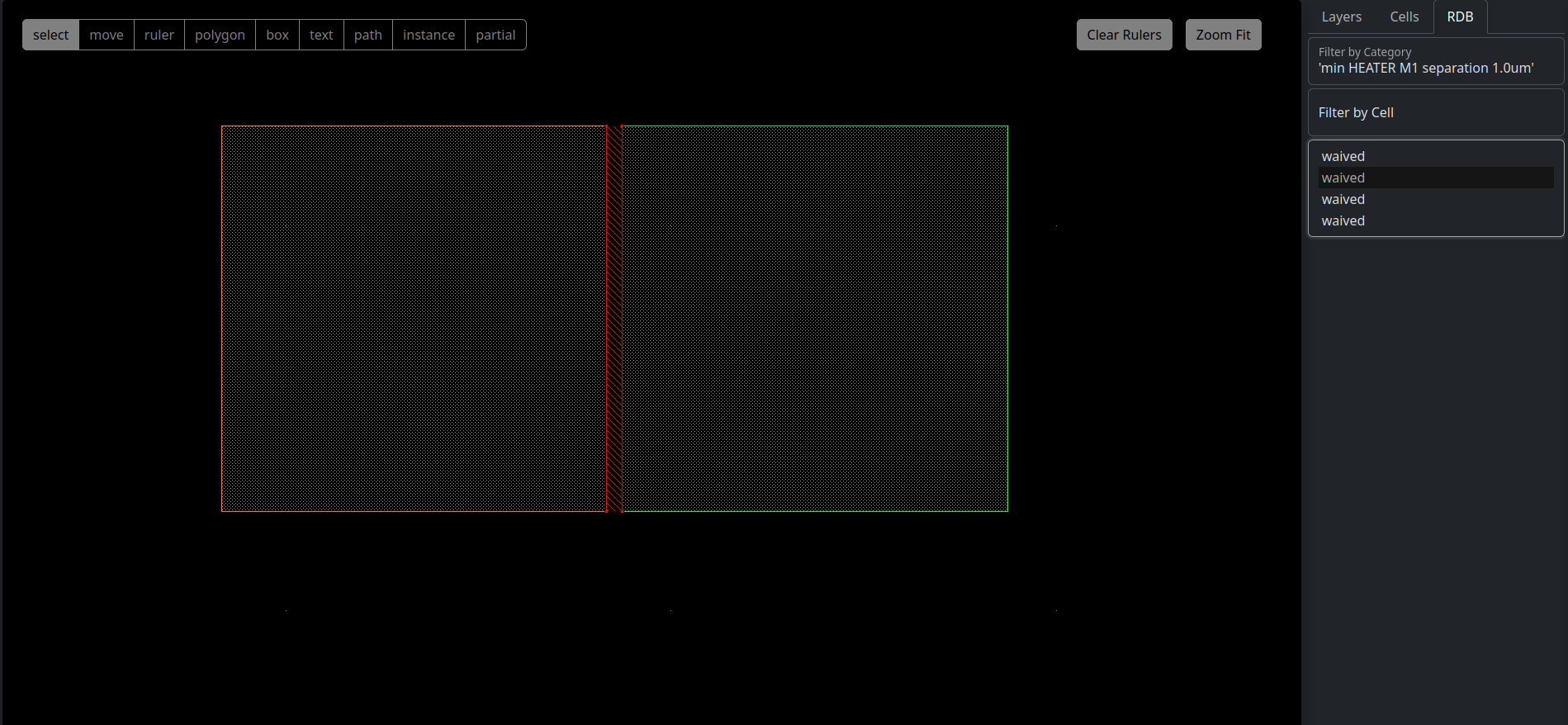Select the third waived violation entry

point(1436,199)
